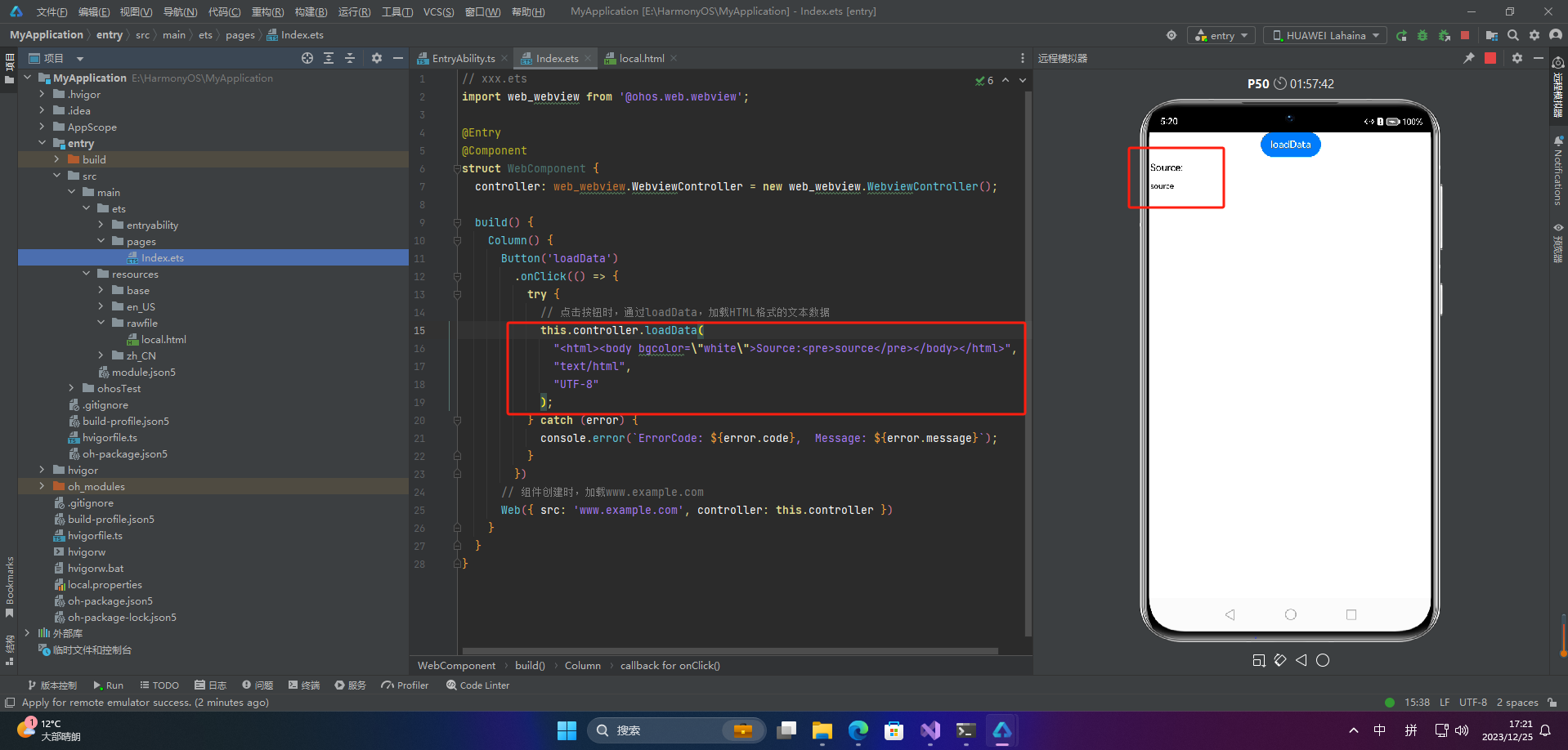Tap the loadData button in emulator

click(x=1290, y=145)
